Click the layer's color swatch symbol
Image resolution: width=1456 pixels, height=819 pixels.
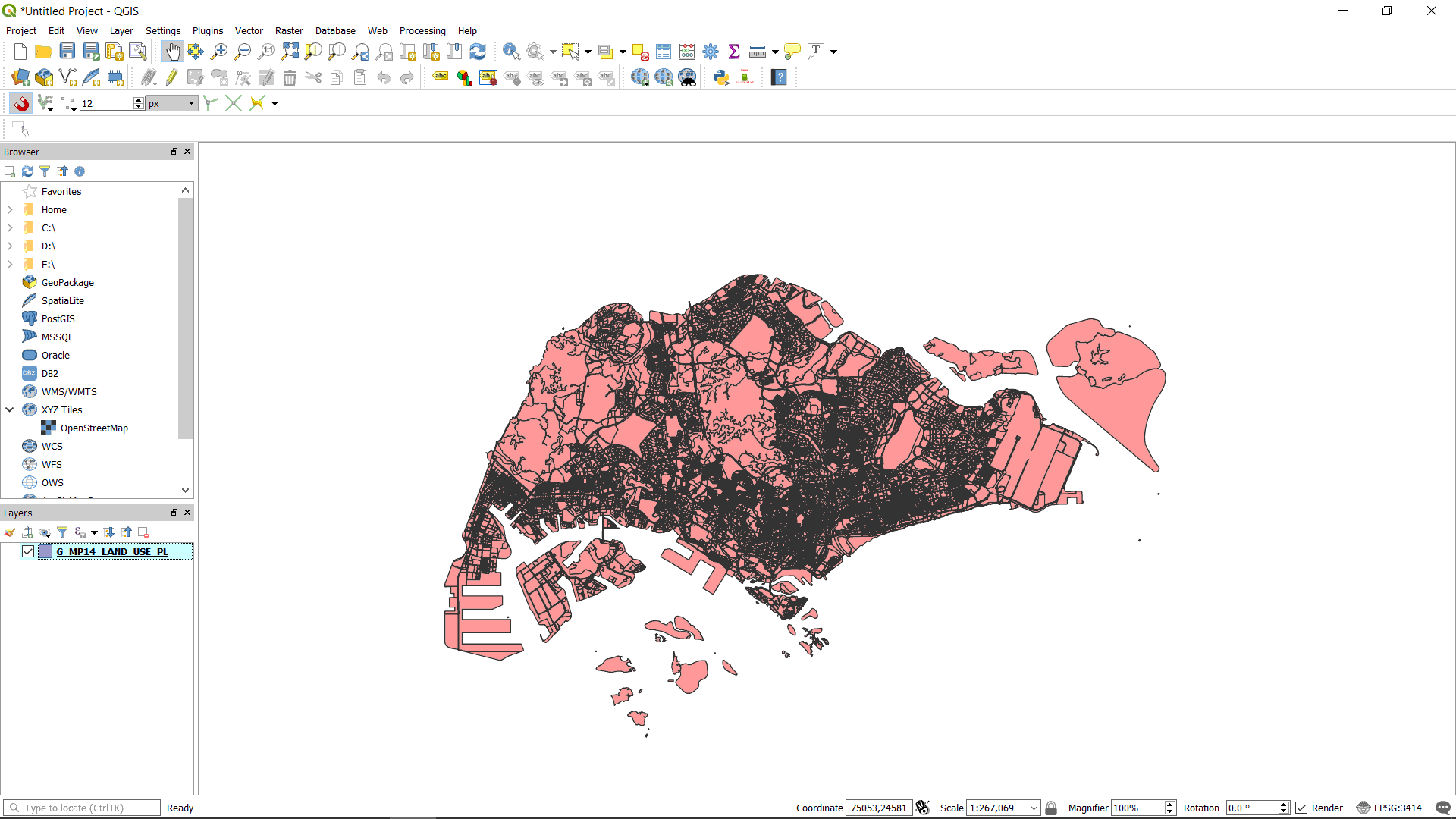coord(45,551)
